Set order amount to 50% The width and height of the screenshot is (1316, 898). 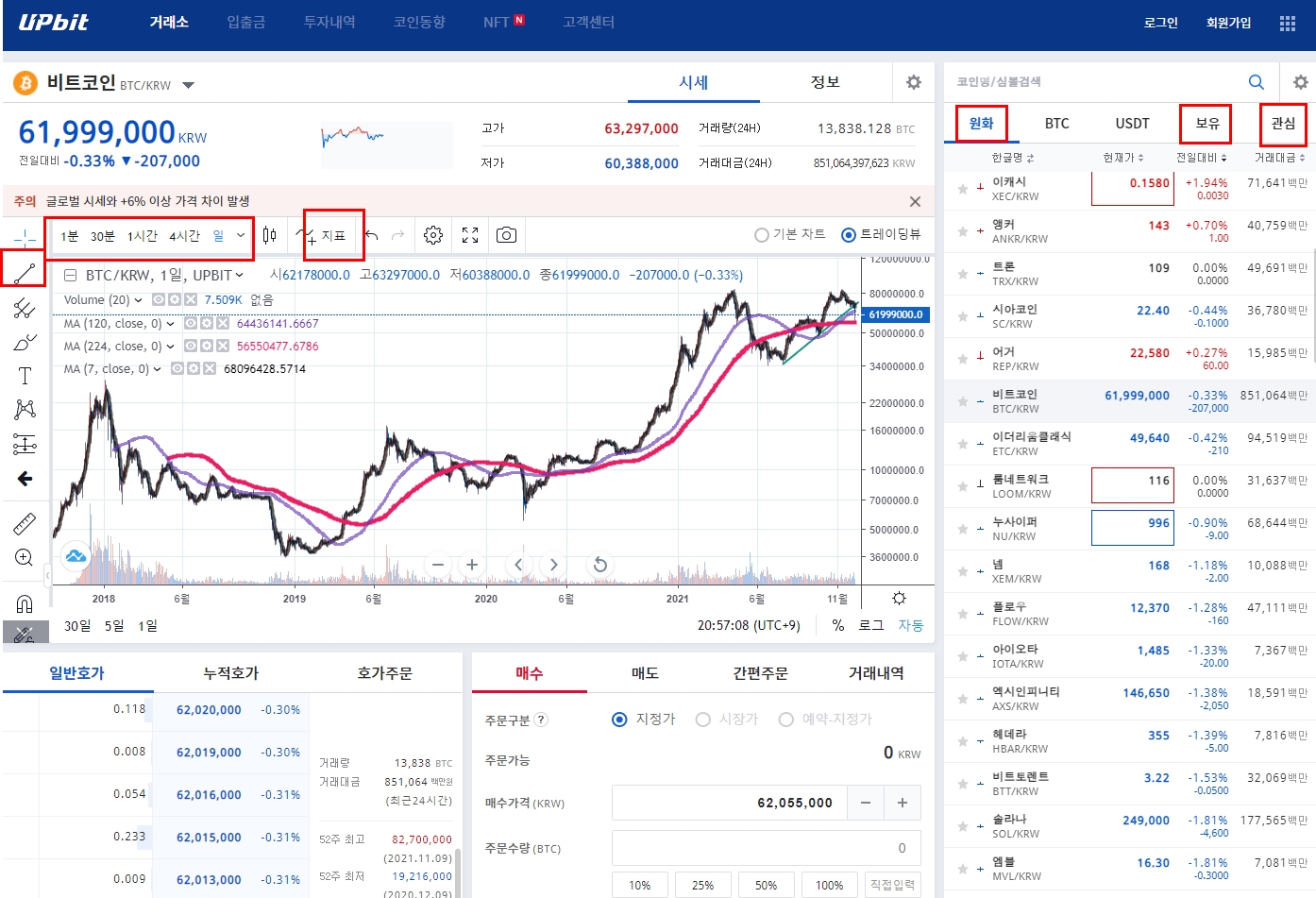coord(766,885)
